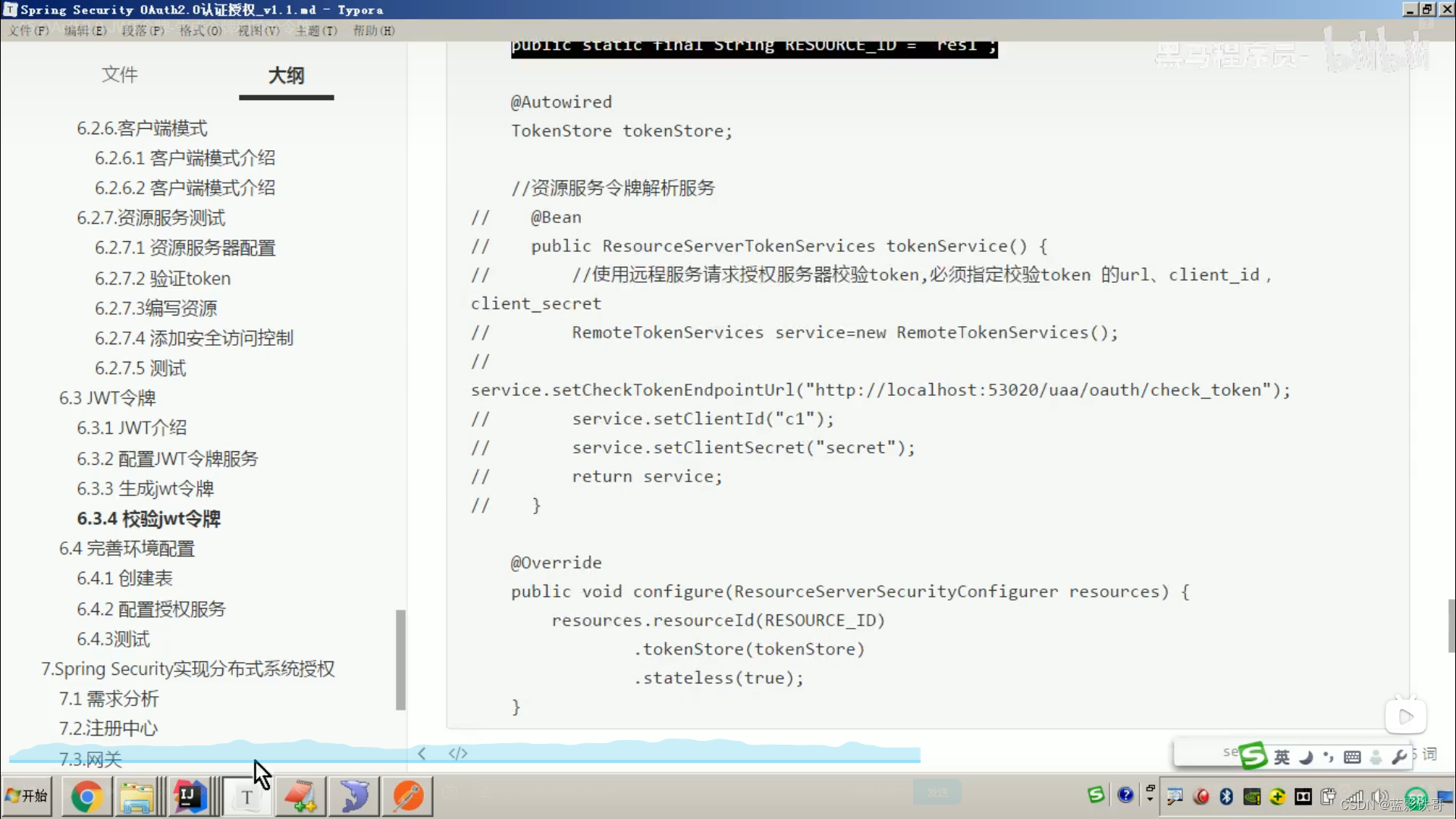Toggle the Typora sidebar with the chevron icon
Image resolution: width=1456 pixels, height=819 pixels.
click(422, 753)
